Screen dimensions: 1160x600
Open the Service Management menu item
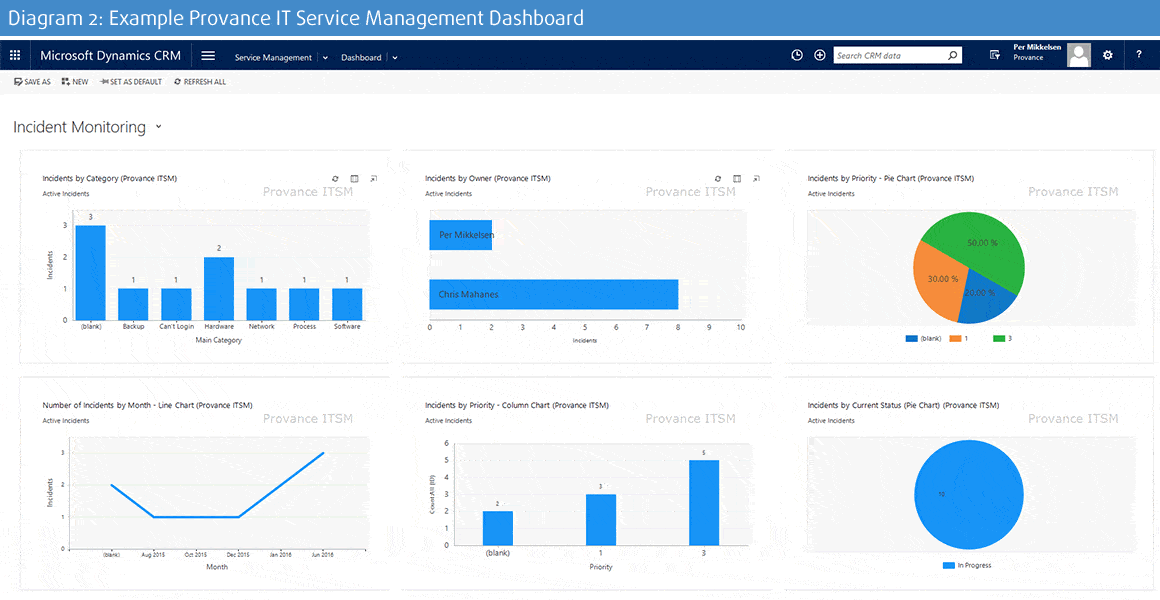273,58
